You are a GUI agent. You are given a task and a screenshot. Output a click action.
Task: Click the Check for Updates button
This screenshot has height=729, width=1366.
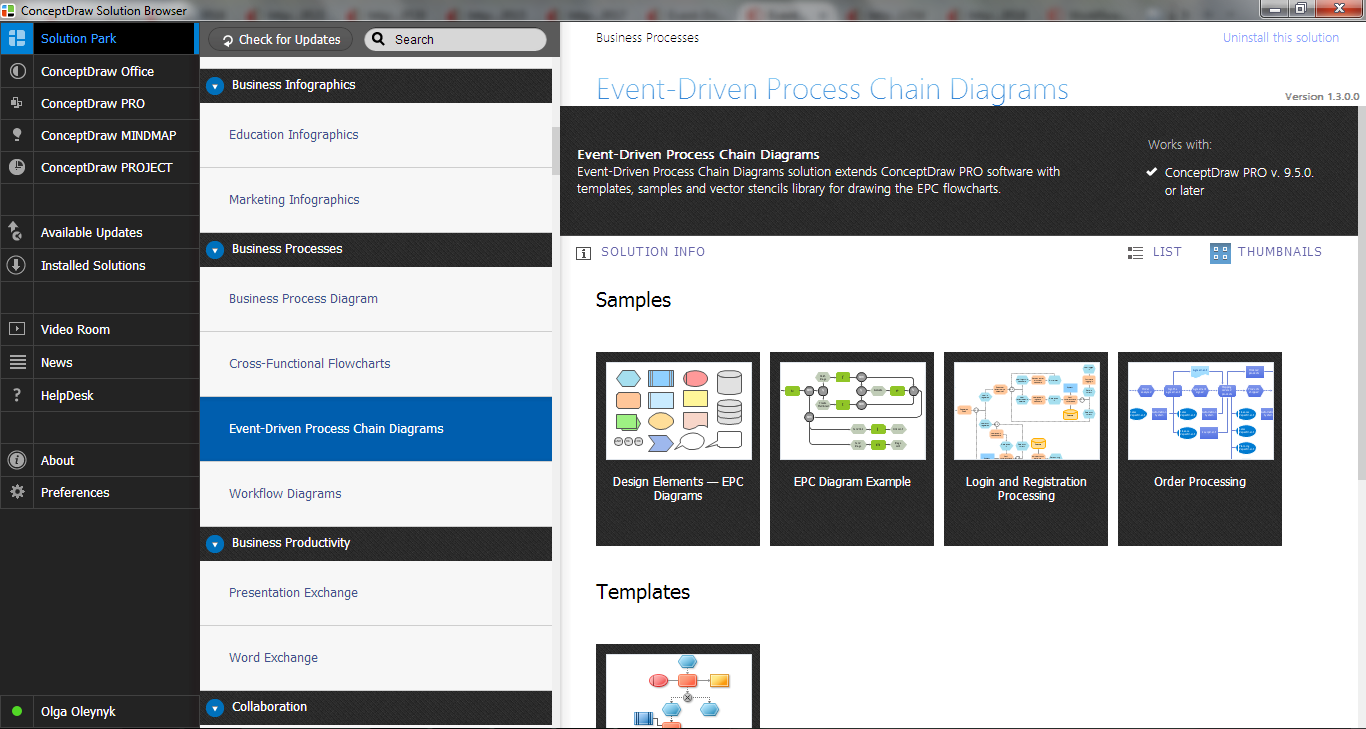point(281,40)
